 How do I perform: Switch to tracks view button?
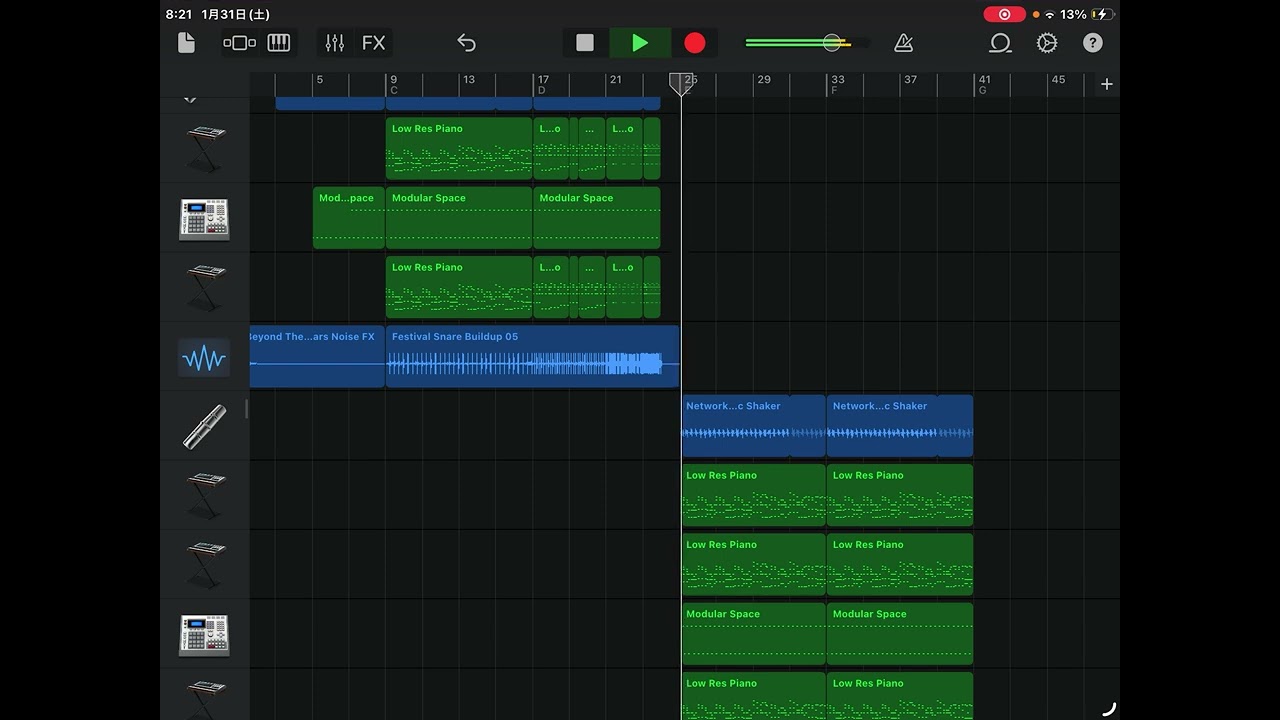coord(239,43)
